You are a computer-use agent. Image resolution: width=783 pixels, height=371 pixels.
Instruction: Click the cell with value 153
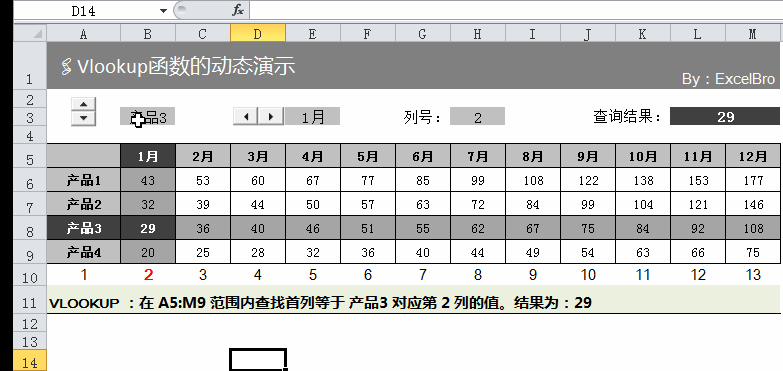tap(698, 180)
